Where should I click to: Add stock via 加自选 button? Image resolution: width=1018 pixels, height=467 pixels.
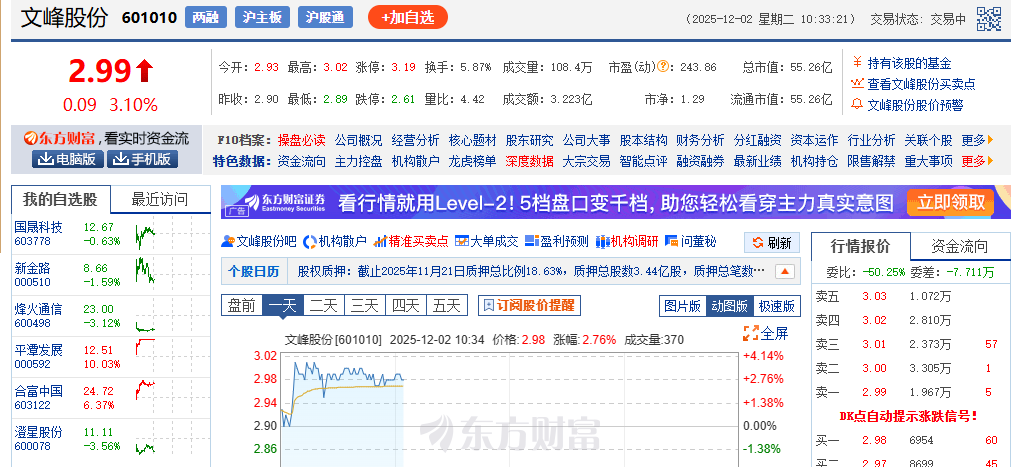[x=408, y=18]
